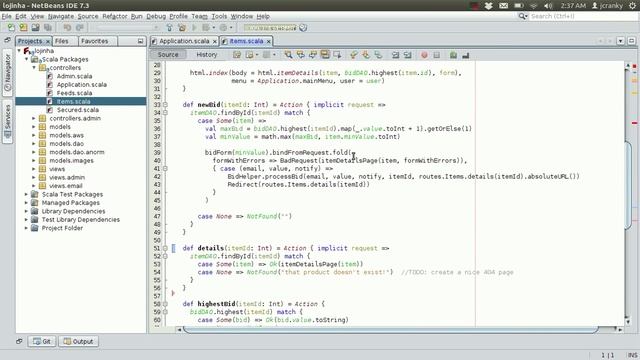Collapse the lojinha project node
This screenshot has height=360, width=640.
tap(19, 51)
